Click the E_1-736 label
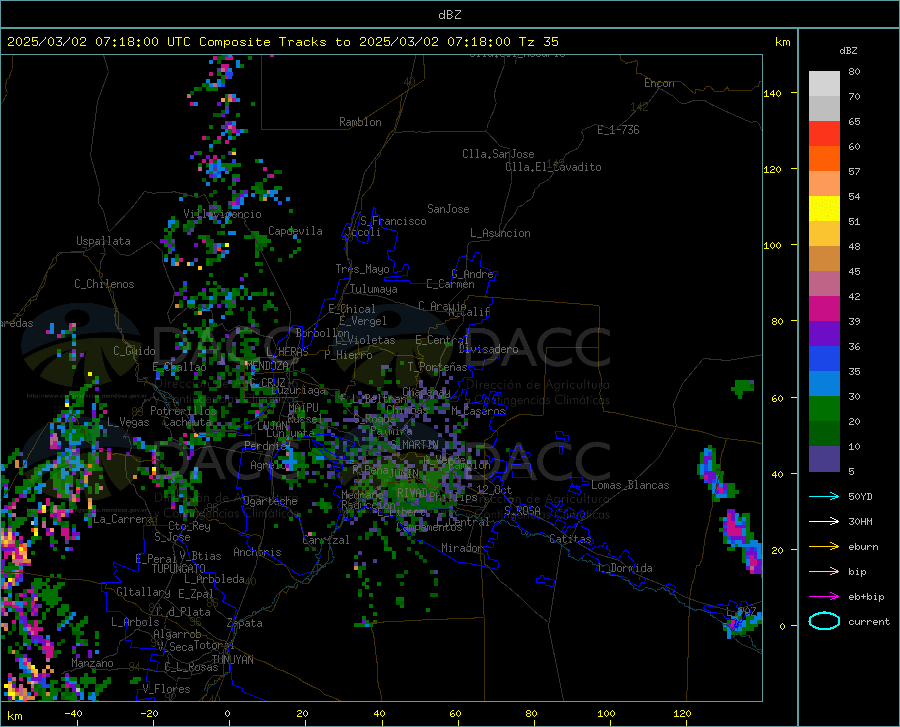This screenshot has width=900, height=727. [x=618, y=130]
